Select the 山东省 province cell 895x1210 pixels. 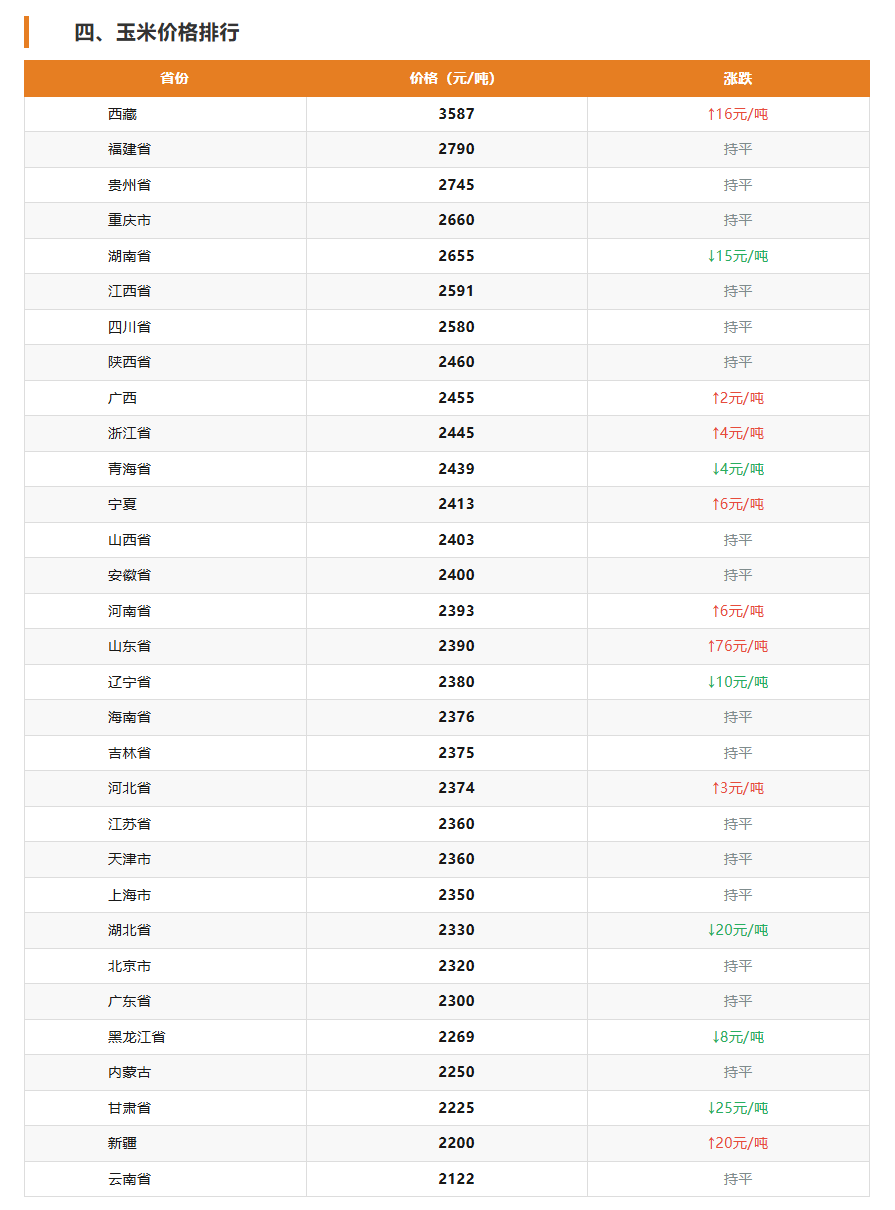(130, 646)
